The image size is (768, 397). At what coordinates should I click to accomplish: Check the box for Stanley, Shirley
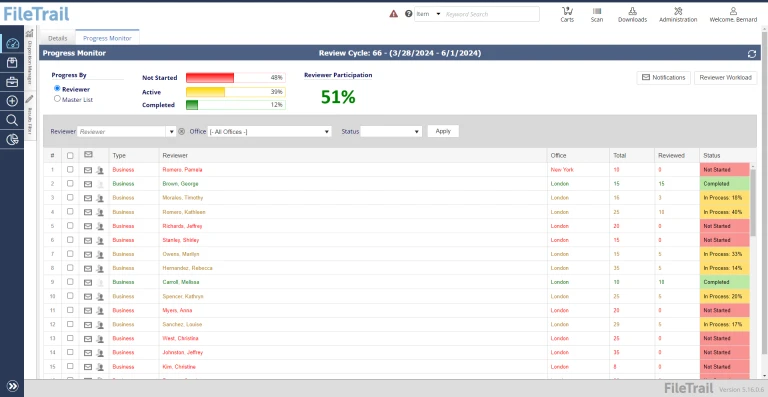click(x=70, y=239)
